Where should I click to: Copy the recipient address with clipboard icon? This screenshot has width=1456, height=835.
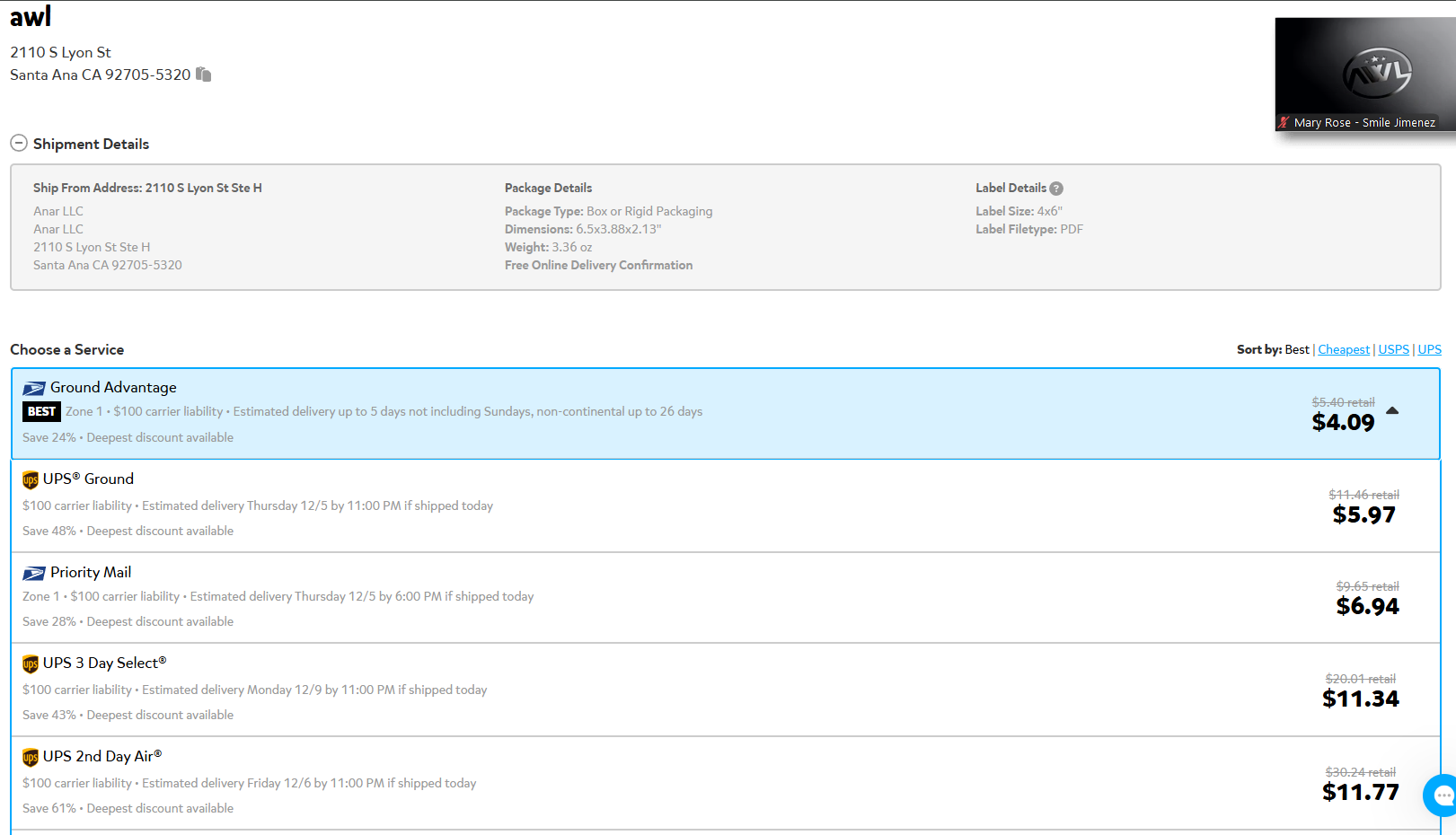tap(204, 75)
